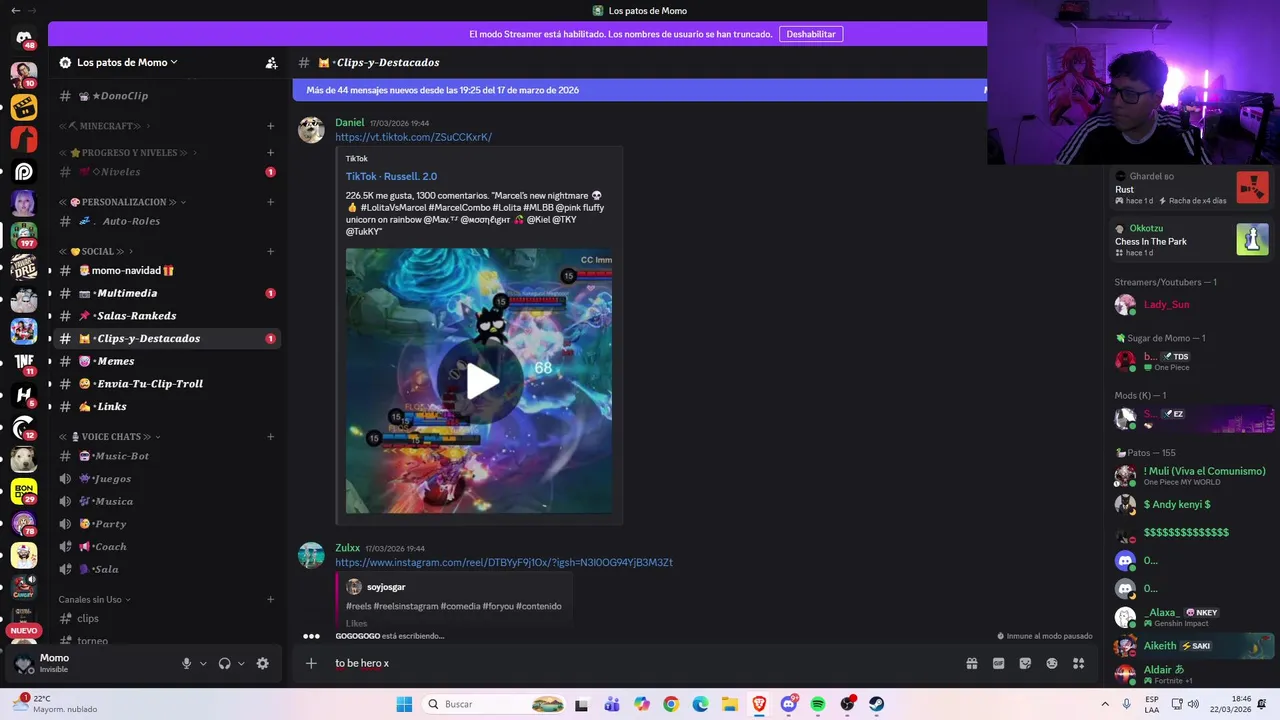This screenshot has width=1280, height=720.
Task: Collapse the PERSONALIZACION category
Action: click(122, 202)
